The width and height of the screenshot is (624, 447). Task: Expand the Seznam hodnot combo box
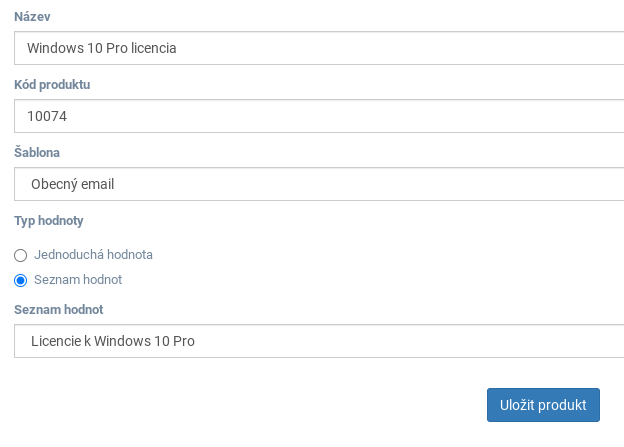[319, 341]
